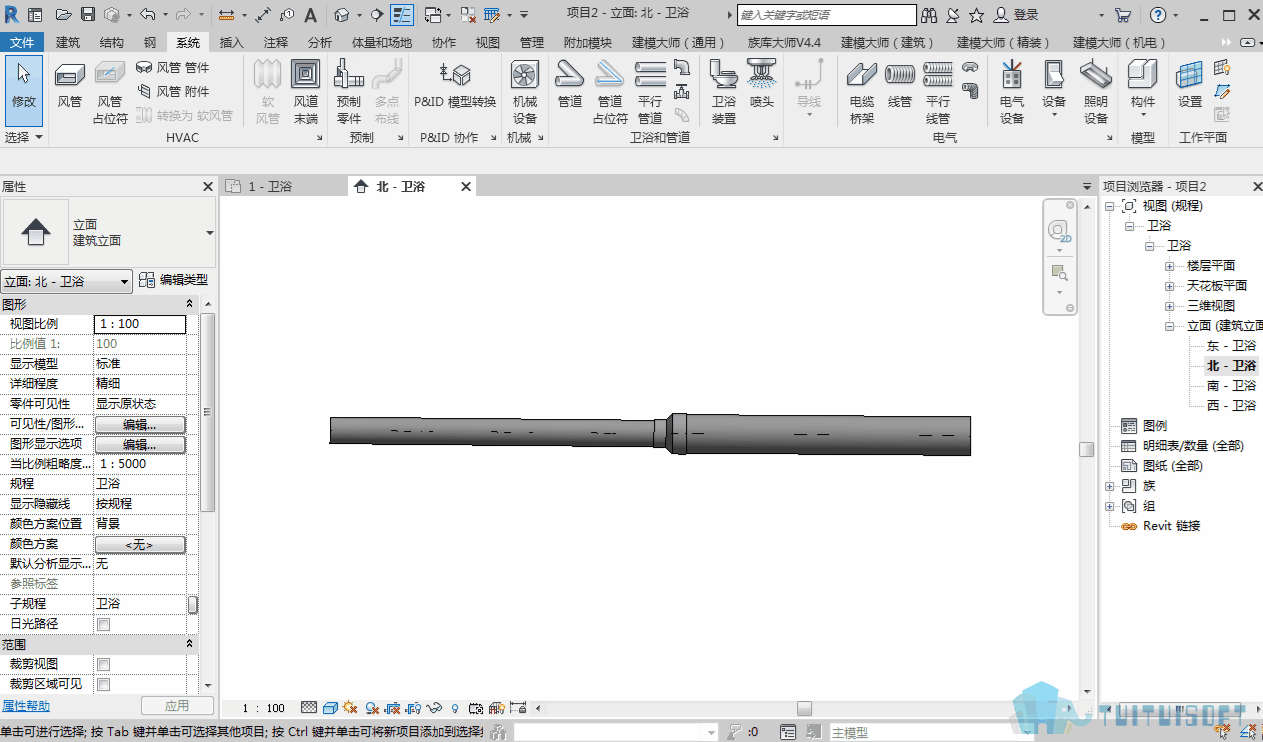1263x742 pixels.
Task: Expand the 天花板平面 tree node
Action: point(1170,286)
